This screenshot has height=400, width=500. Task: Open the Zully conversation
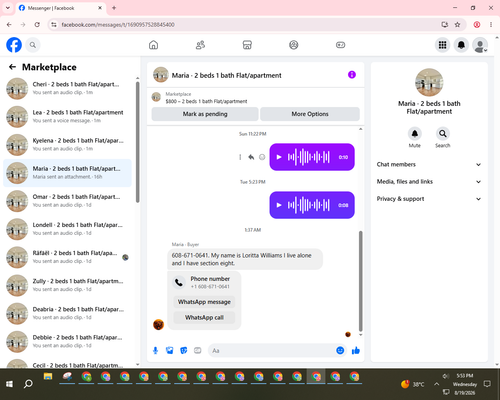point(68,285)
